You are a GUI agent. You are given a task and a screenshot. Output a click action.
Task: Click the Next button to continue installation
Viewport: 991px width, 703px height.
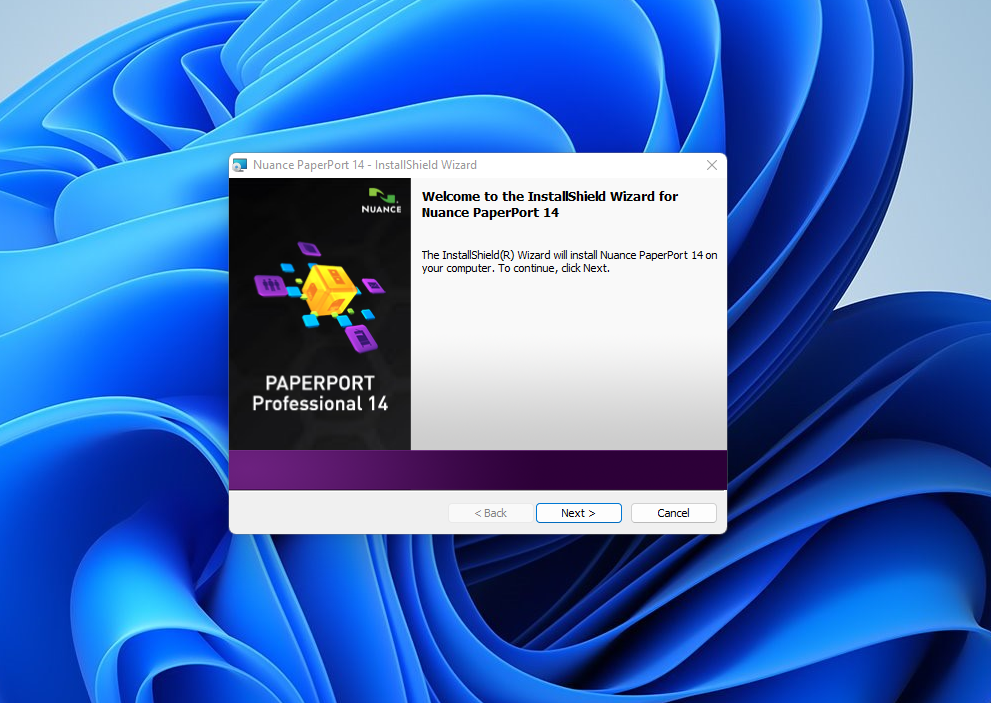[x=578, y=513]
